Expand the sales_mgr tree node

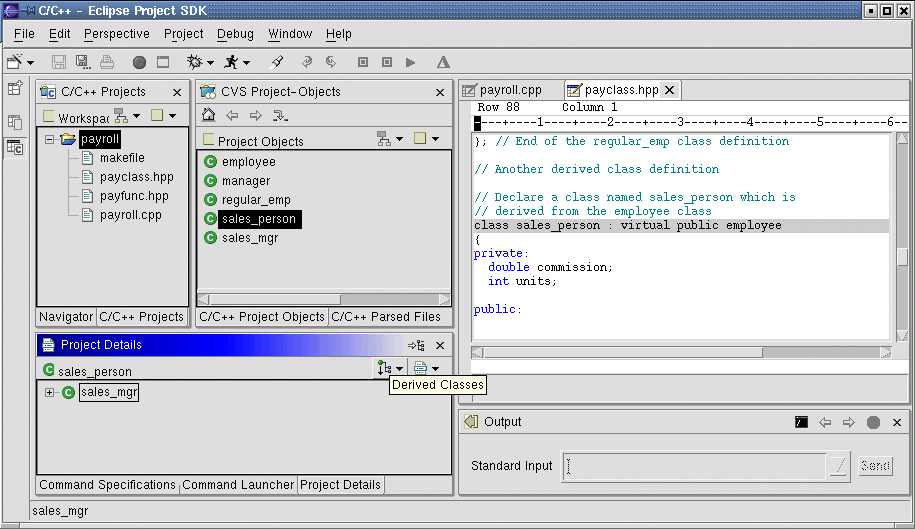(49, 393)
